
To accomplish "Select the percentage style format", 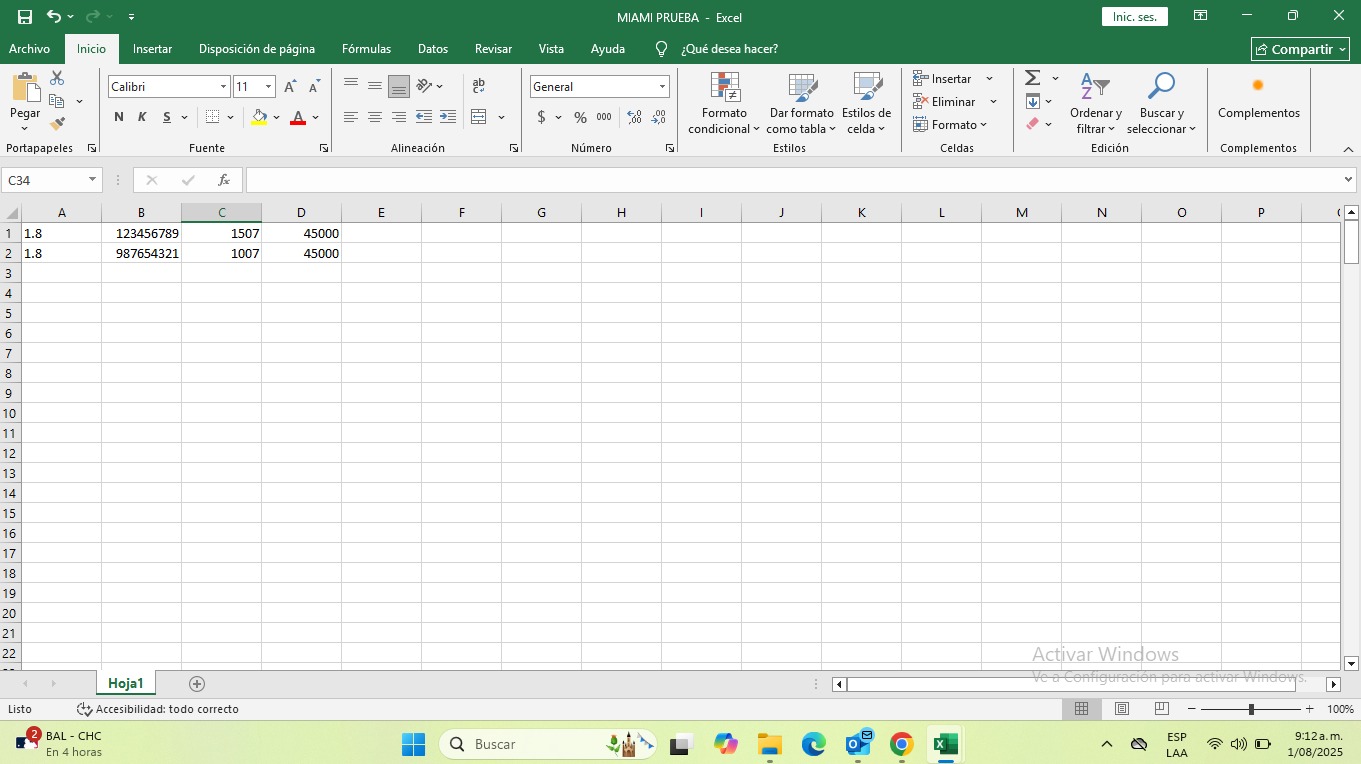I will 580,117.
